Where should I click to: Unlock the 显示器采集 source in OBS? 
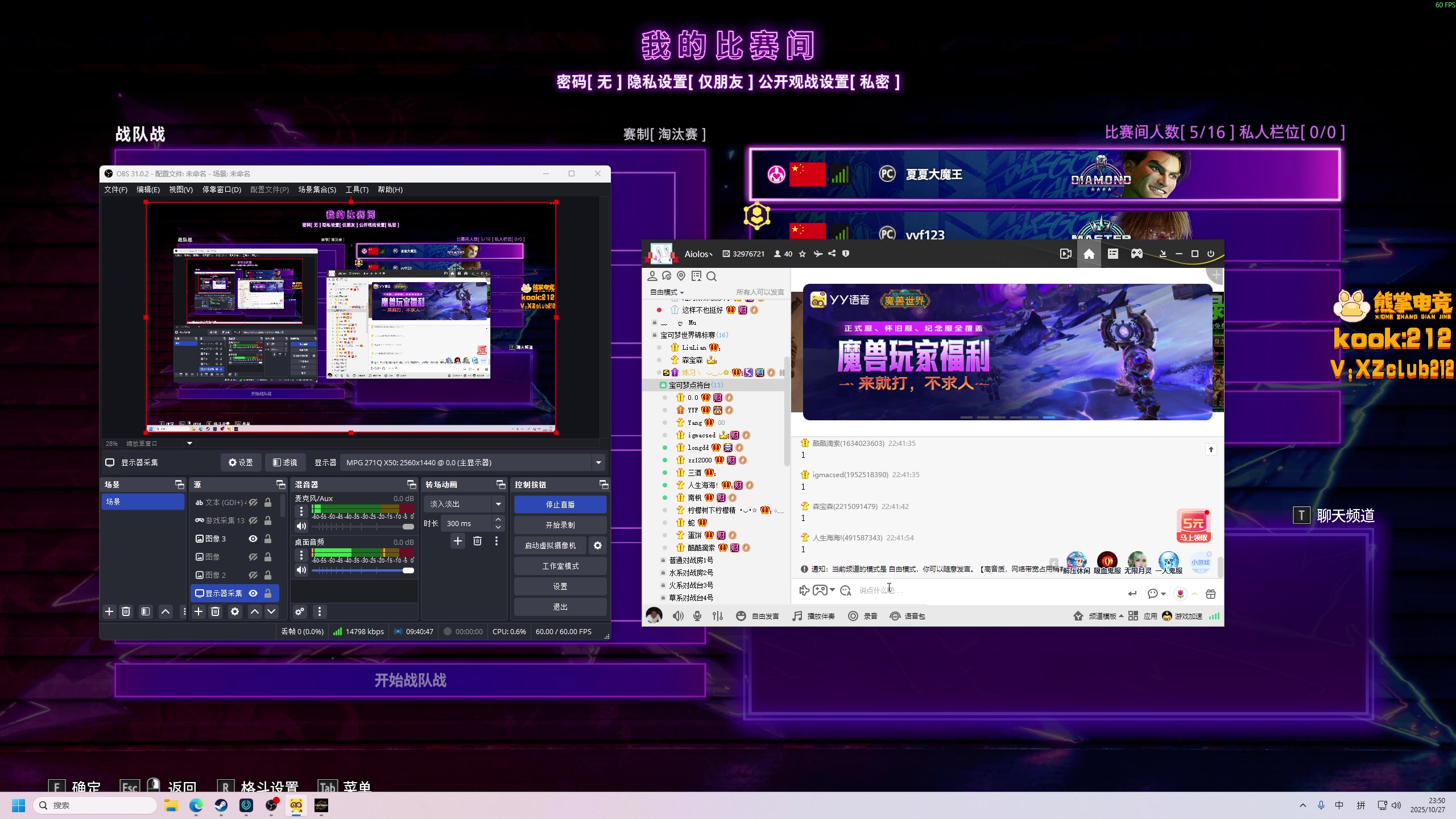tap(267, 593)
